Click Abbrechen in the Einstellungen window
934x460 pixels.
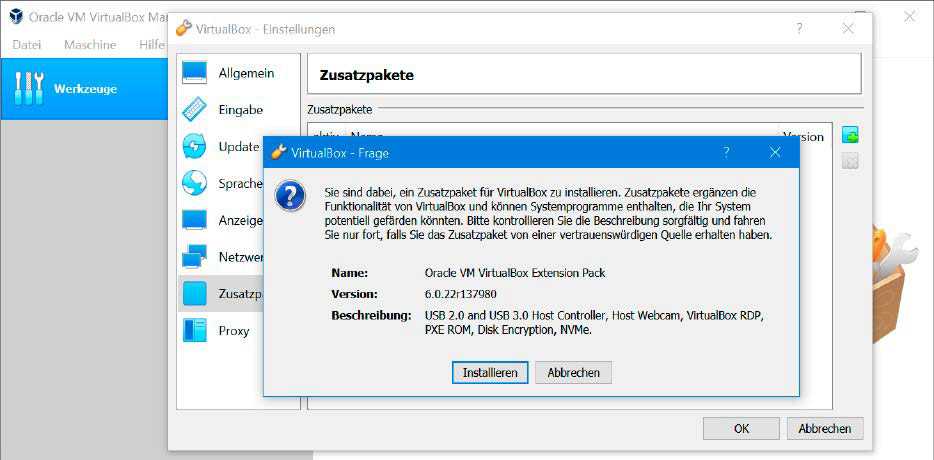825,428
